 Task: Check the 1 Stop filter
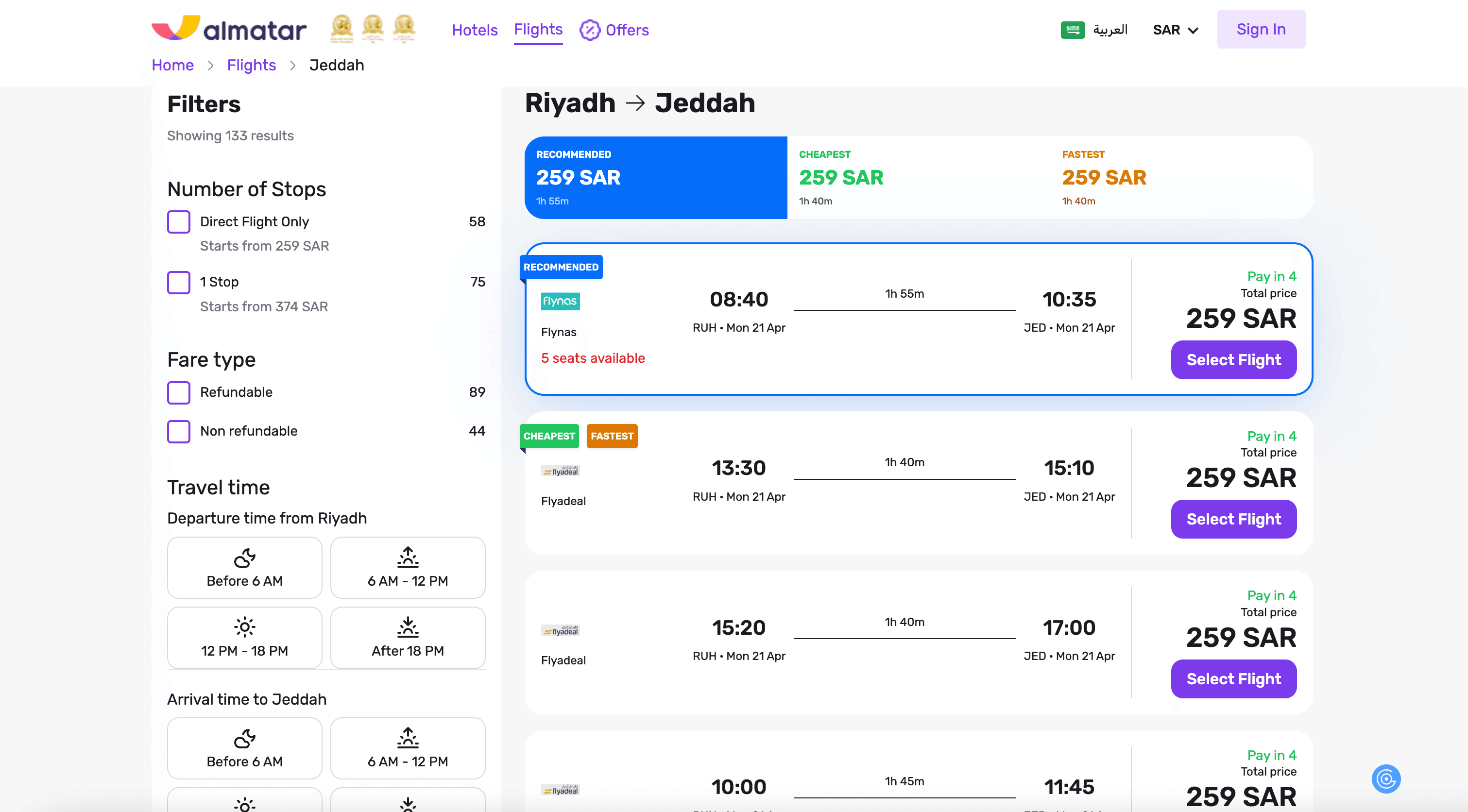click(x=178, y=282)
